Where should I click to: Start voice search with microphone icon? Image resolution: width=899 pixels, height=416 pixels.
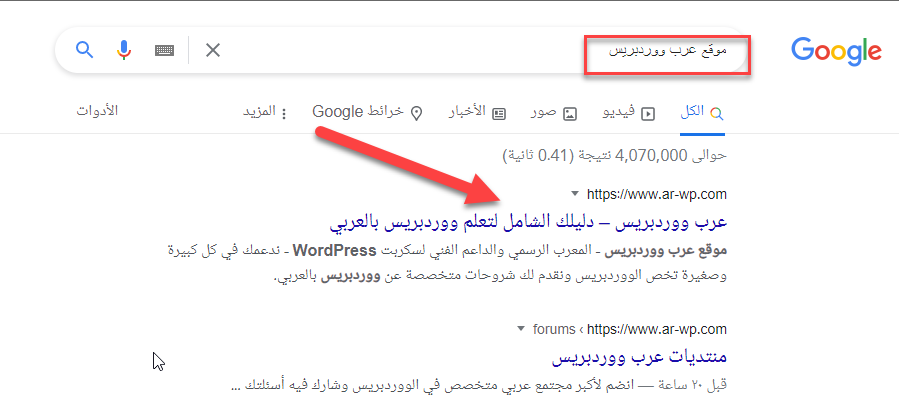point(123,50)
